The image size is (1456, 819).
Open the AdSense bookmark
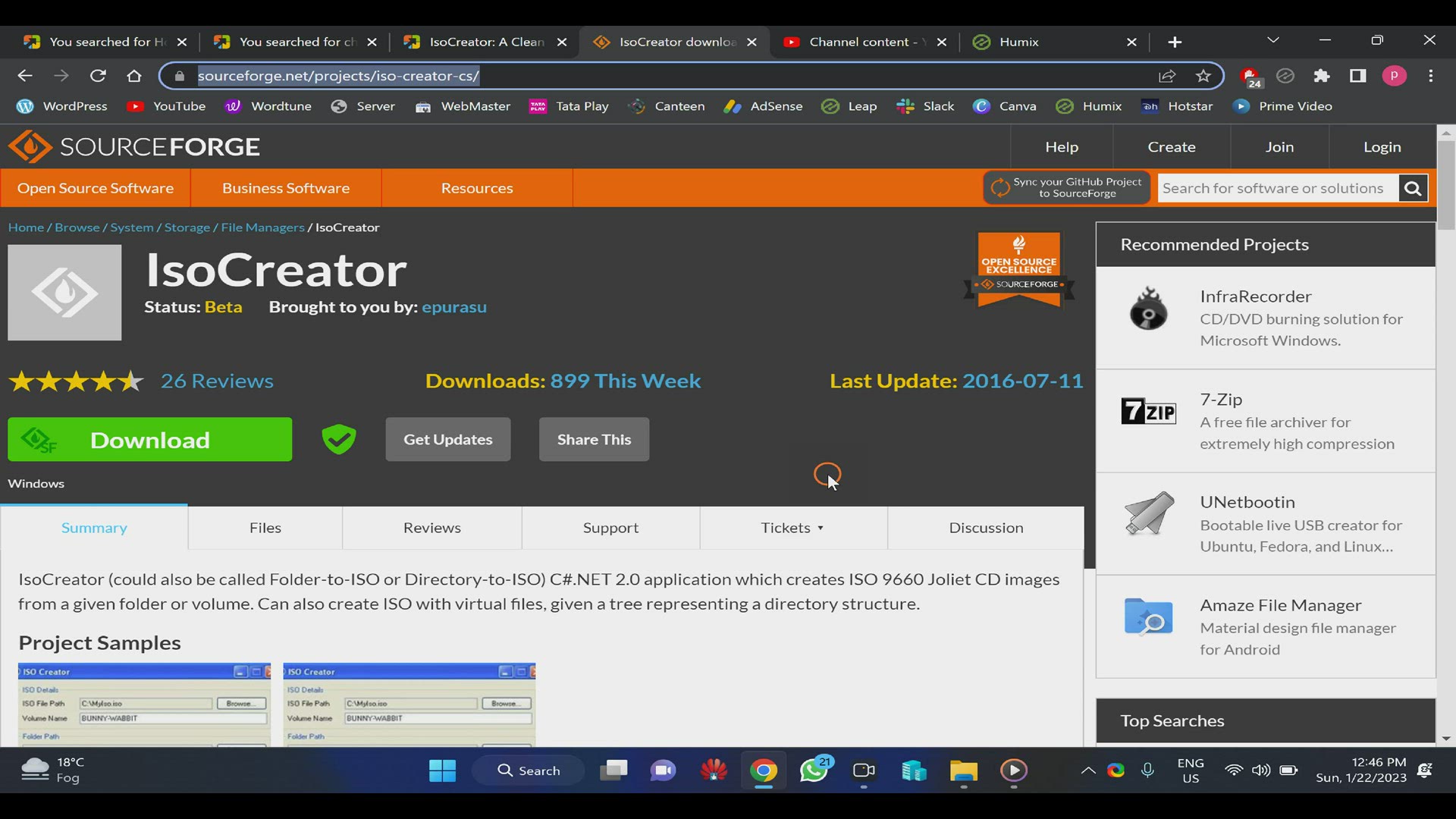(x=763, y=106)
